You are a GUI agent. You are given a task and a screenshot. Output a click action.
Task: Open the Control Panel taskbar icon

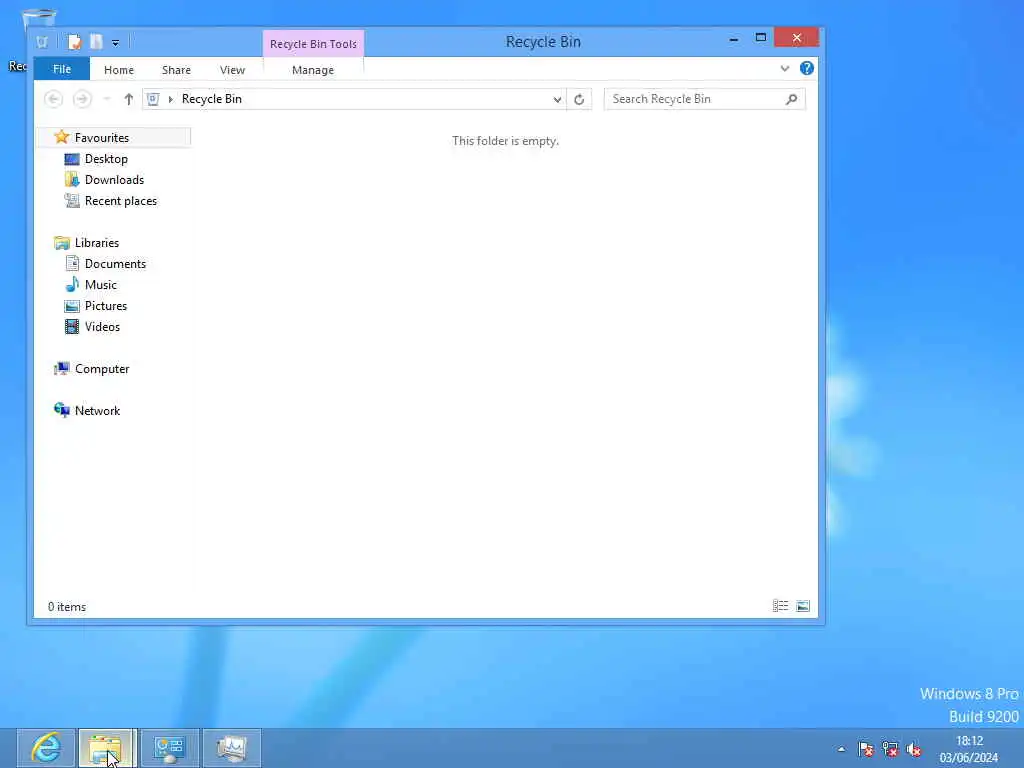(170, 748)
